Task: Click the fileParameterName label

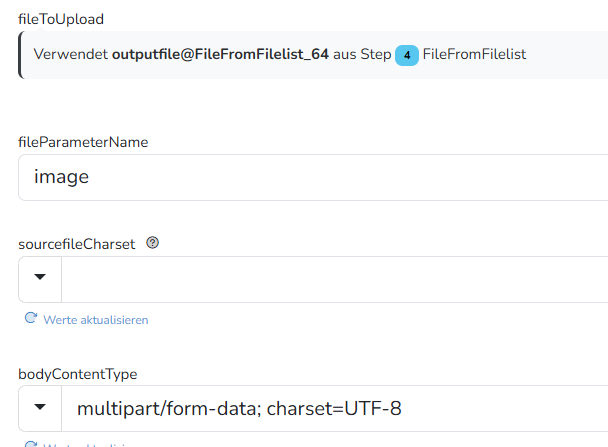Action: pyautogui.click(x=83, y=142)
